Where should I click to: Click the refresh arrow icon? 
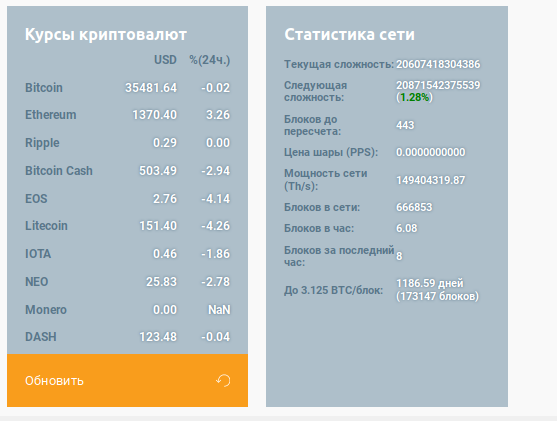pos(223,380)
